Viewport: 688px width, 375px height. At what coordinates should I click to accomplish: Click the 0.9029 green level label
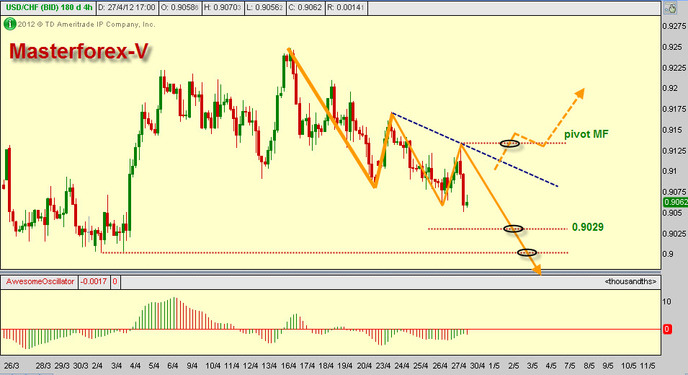(x=588, y=227)
